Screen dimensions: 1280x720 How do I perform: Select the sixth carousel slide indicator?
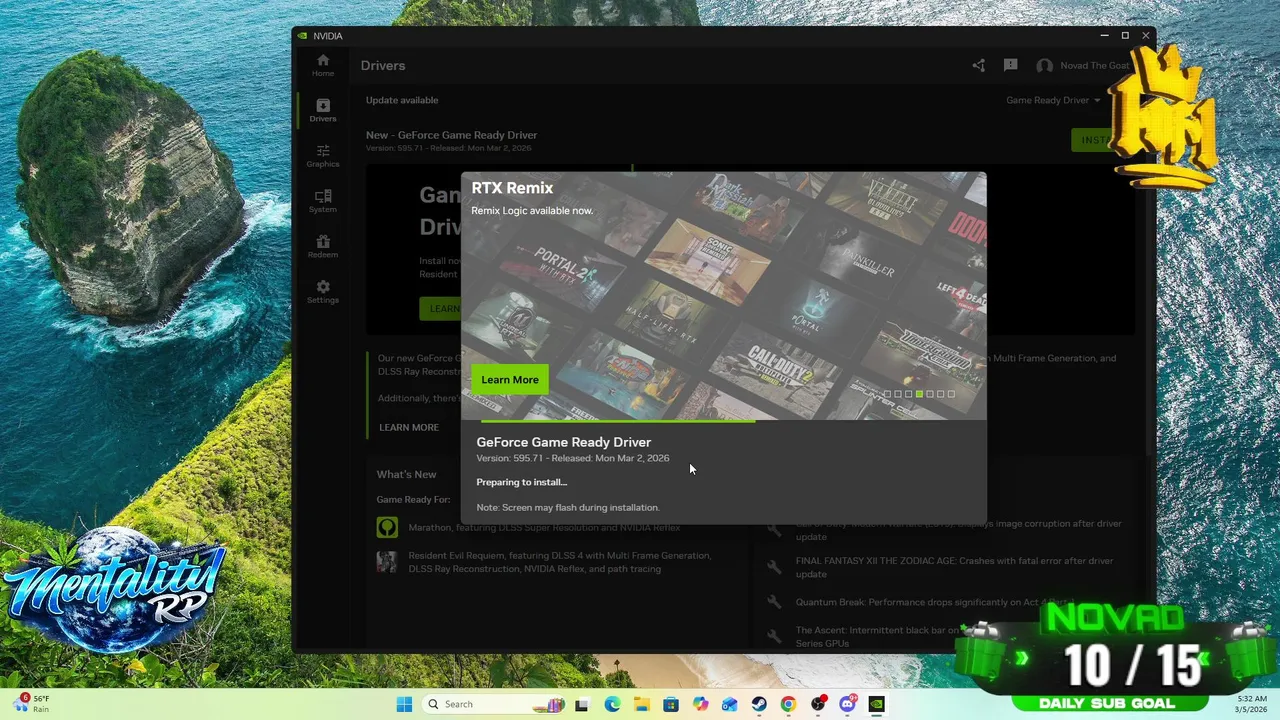point(940,394)
